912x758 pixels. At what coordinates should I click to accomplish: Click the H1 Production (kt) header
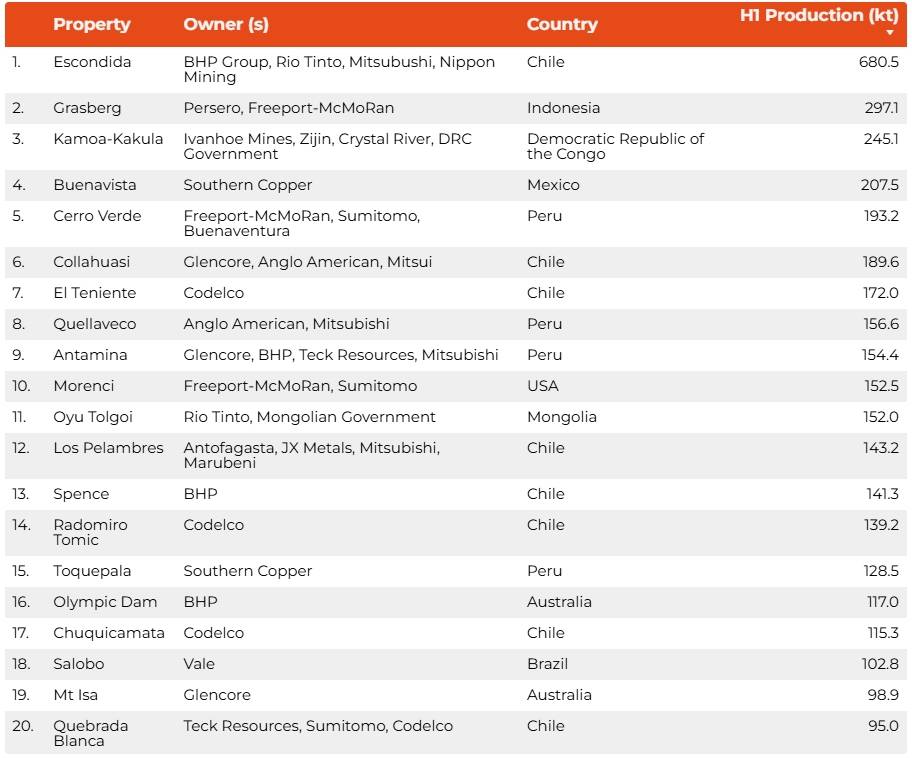tap(818, 16)
